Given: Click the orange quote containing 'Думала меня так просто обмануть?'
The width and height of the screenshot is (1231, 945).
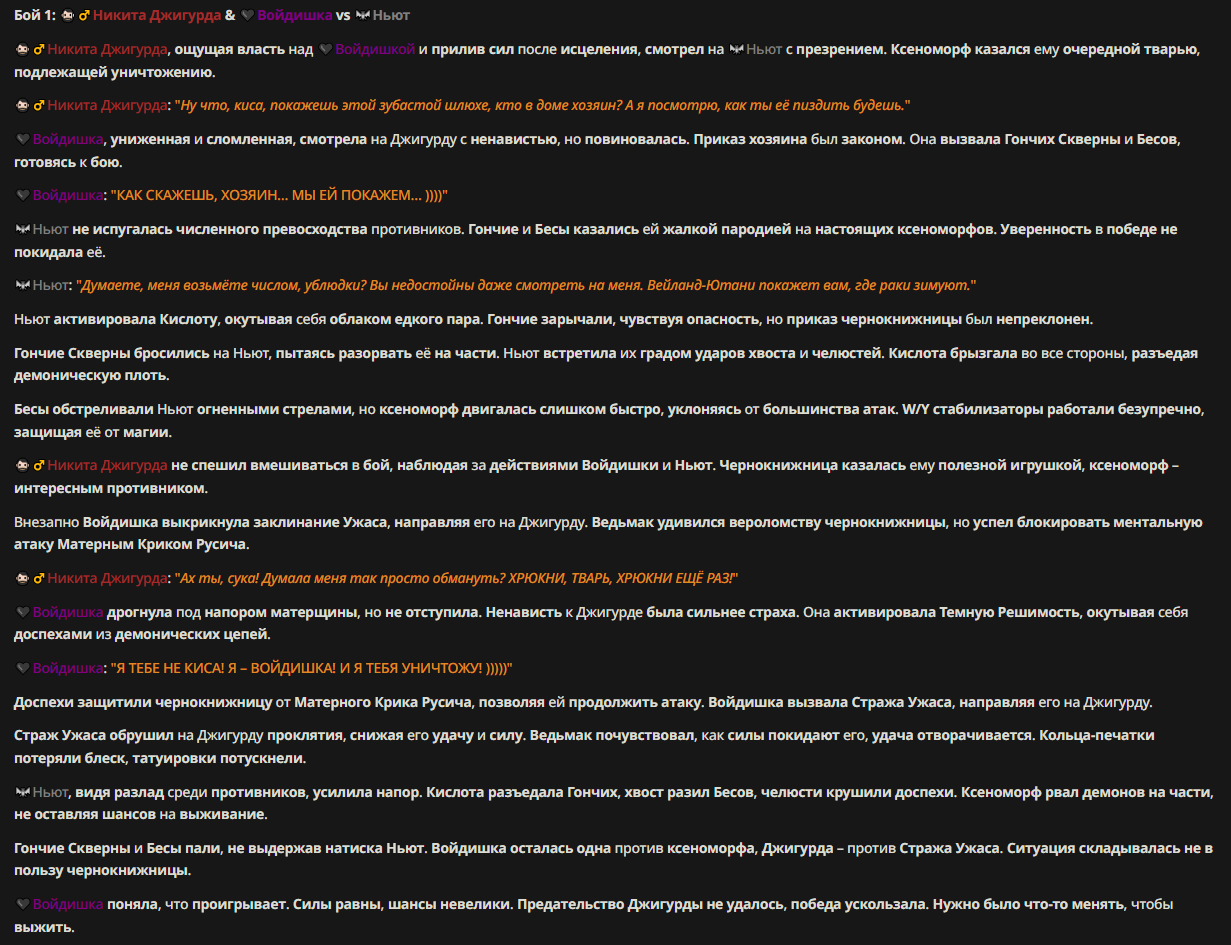Looking at the screenshot, I should (x=456, y=578).
